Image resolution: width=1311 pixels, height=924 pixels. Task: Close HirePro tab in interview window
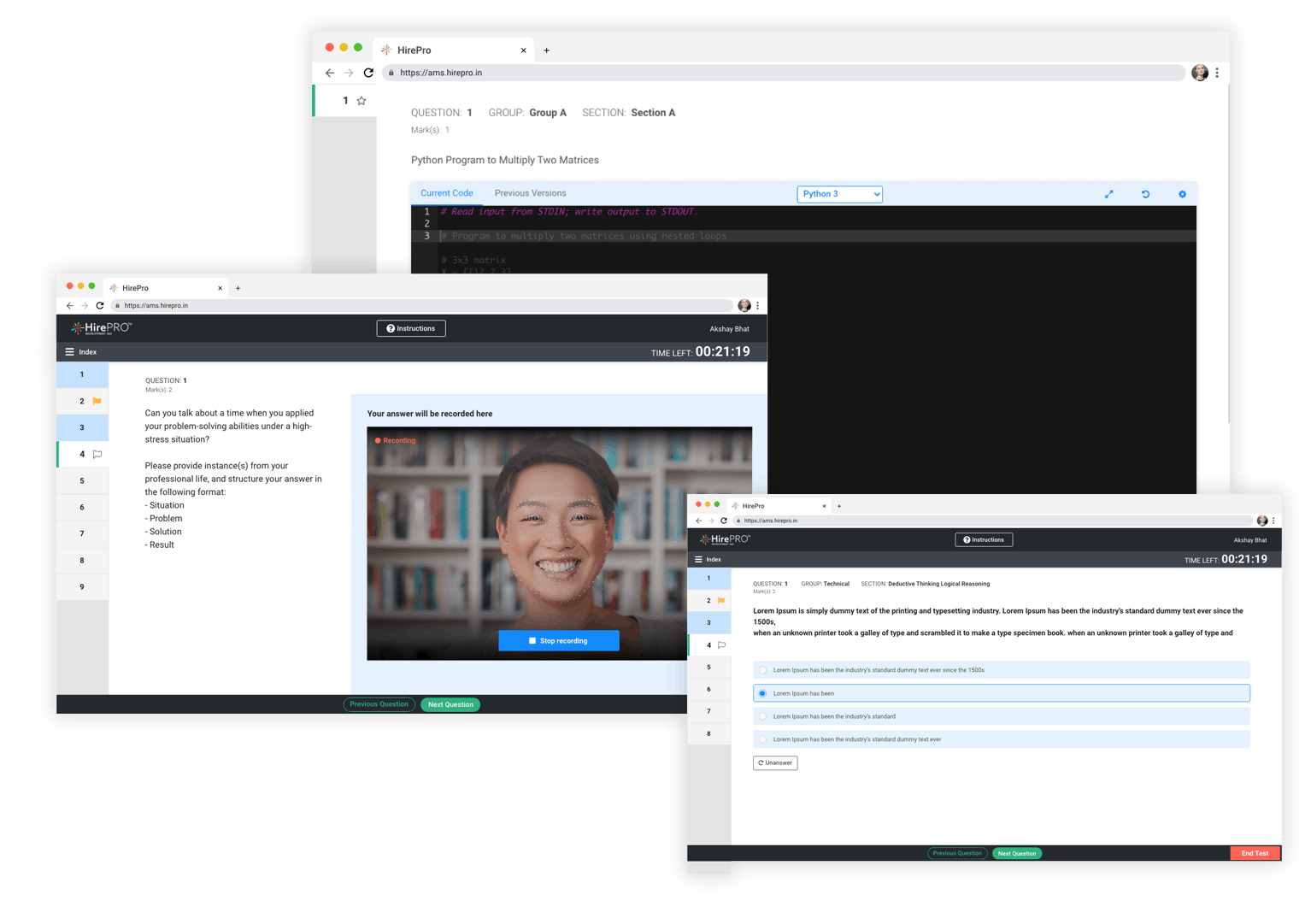tap(220, 288)
